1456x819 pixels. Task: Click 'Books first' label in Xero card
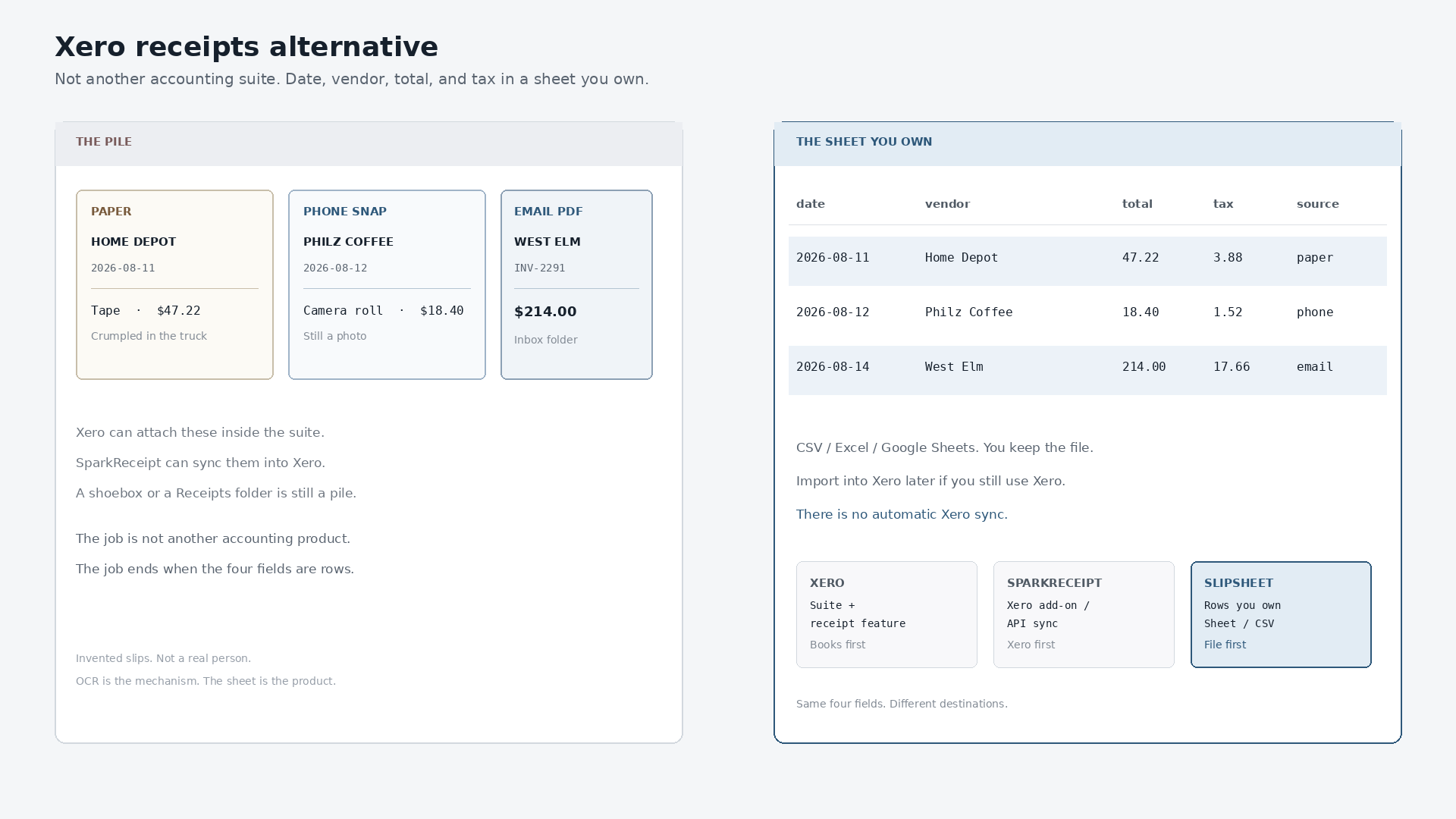837,645
